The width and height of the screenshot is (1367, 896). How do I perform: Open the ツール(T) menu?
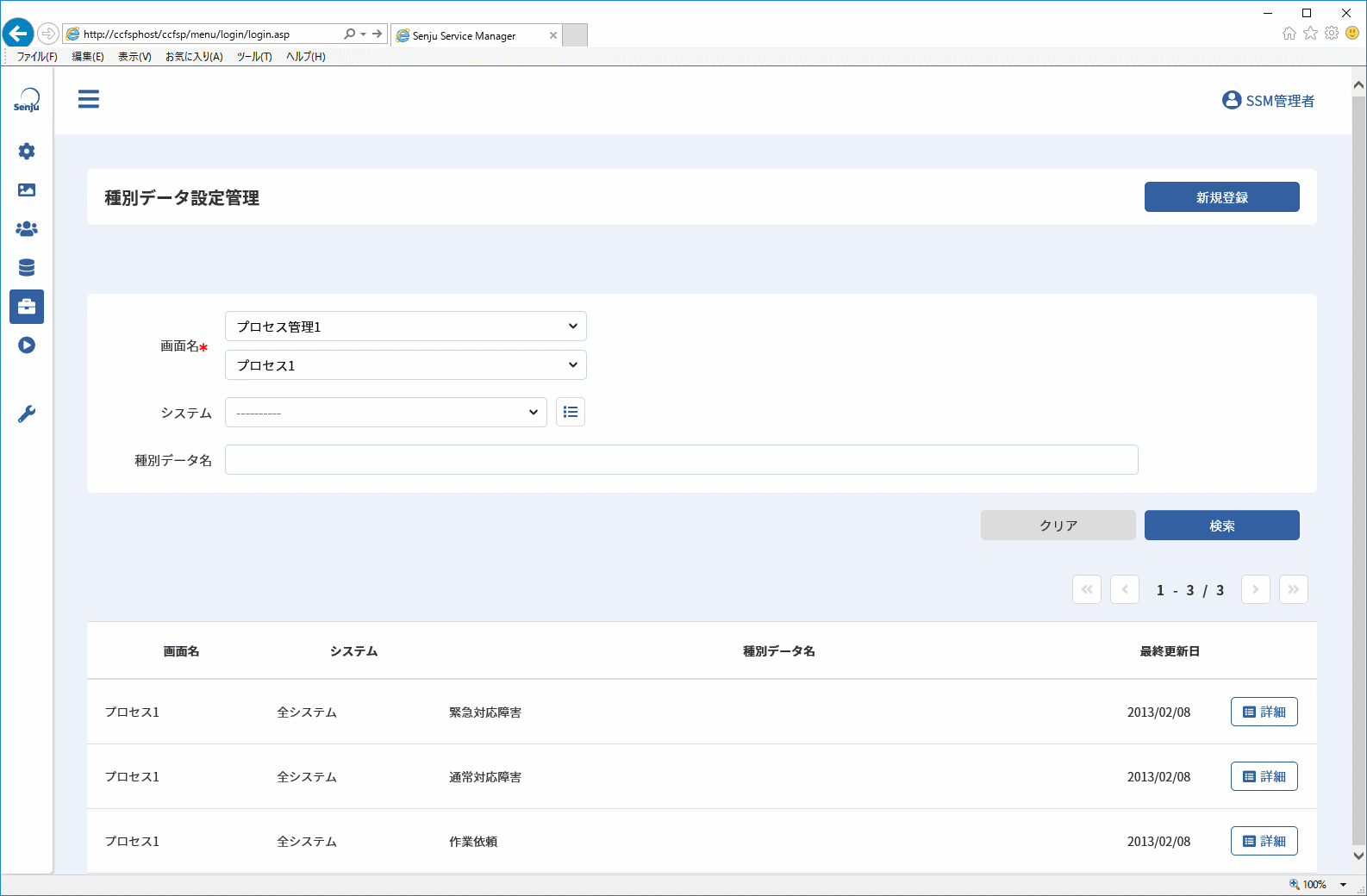[254, 57]
